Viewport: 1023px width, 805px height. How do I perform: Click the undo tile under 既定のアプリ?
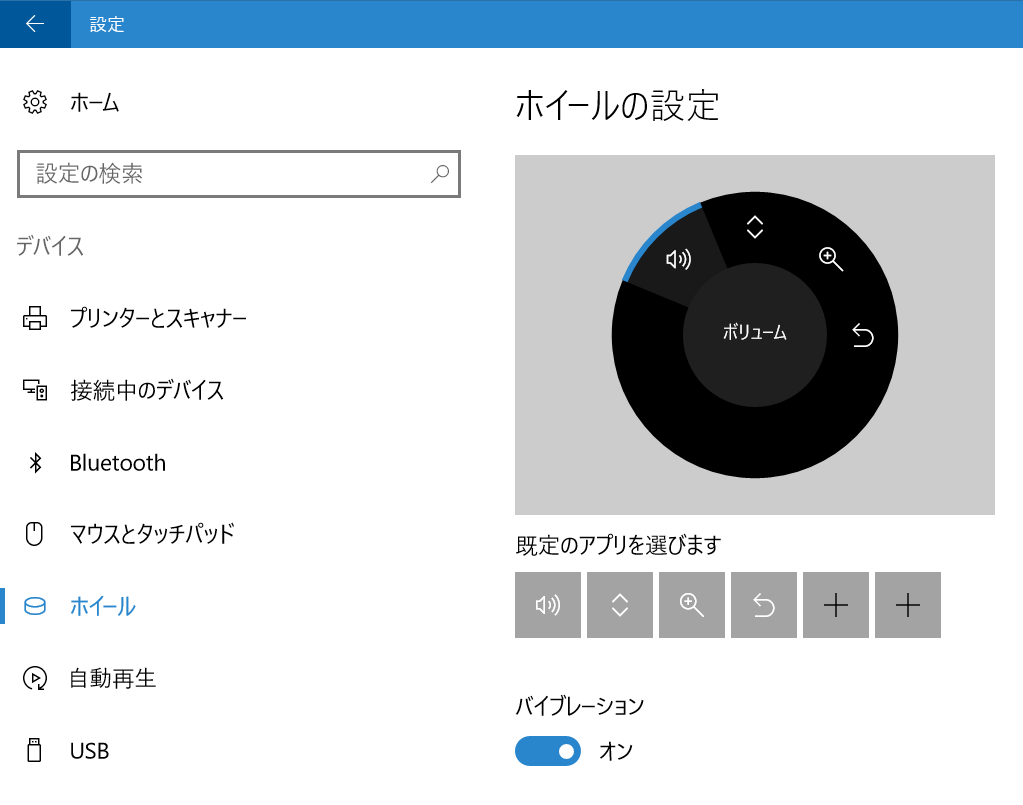pyautogui.click(x=764, y=605)
